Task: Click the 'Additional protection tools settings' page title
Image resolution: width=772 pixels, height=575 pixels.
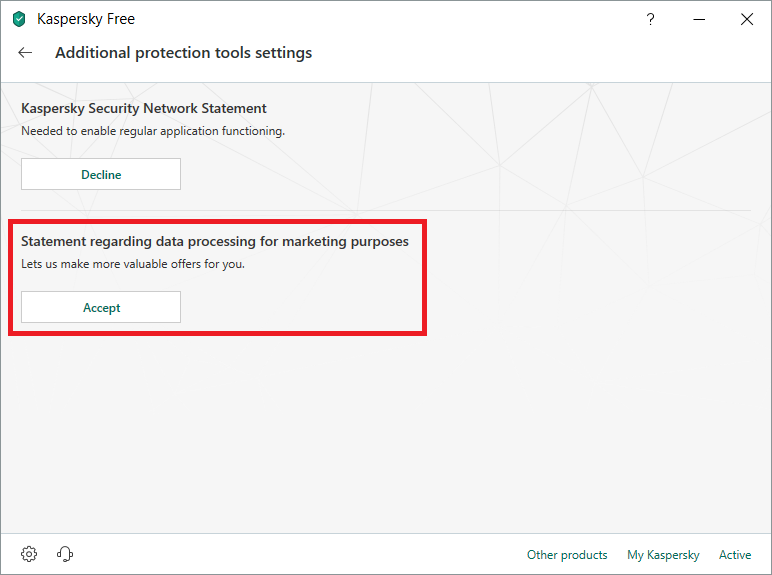Action: pyautogui.click(x=183, y=53)
